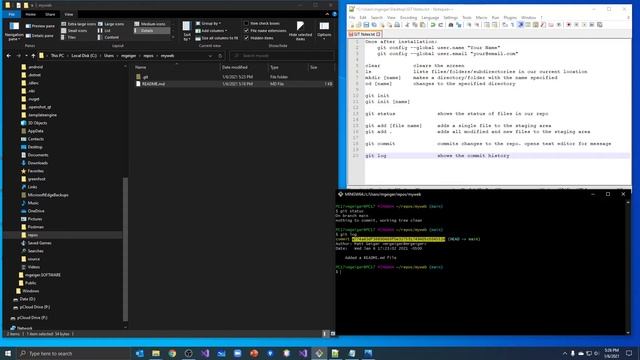Enable Item check boxes
Image resolution: width=640 pixels, height=360 pixels.
(262, 23)
